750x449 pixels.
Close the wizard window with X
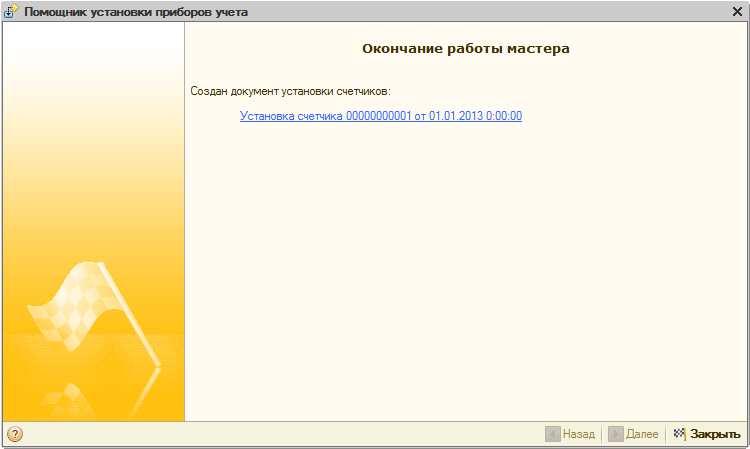(x=737, y=11)
